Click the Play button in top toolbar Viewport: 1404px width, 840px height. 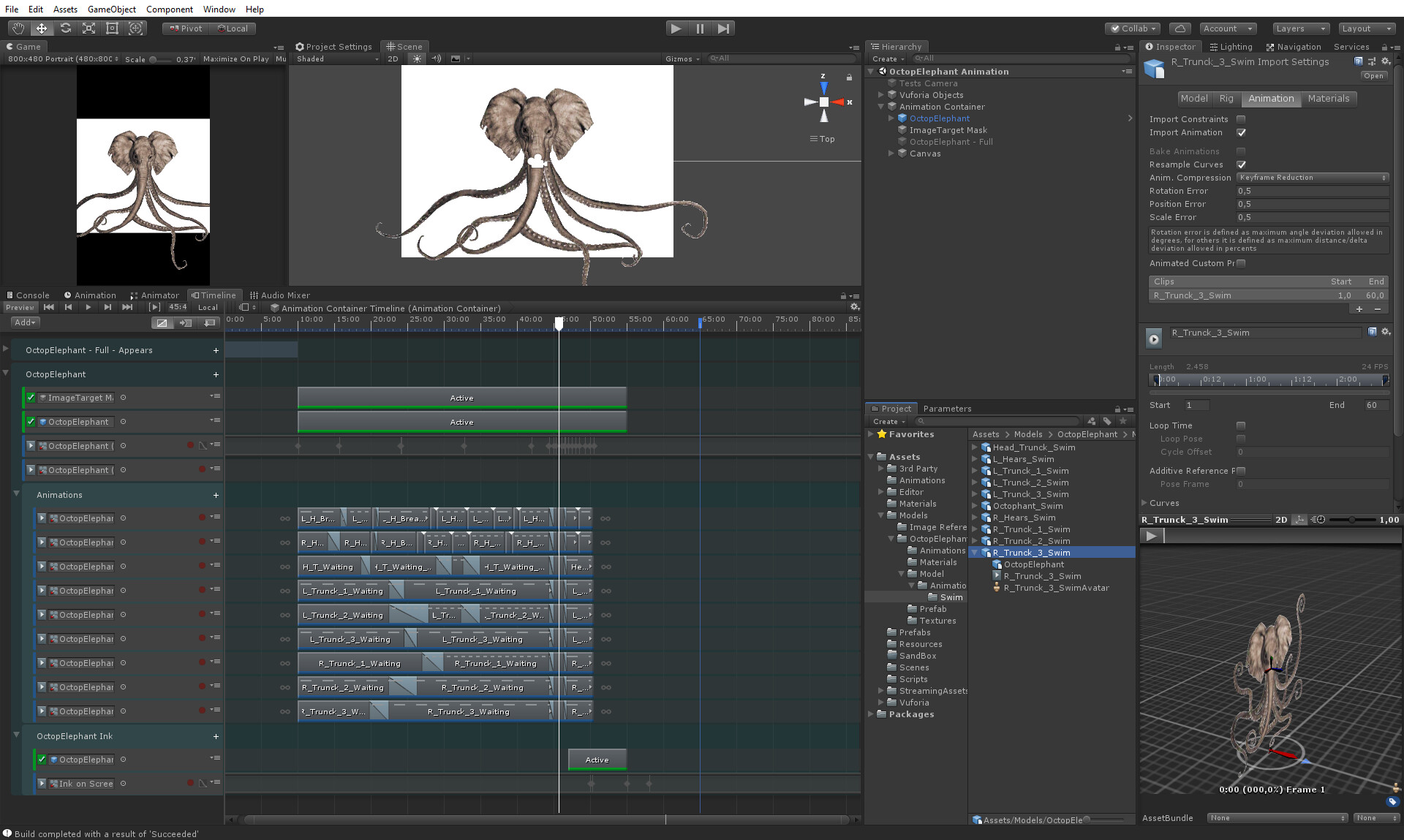pos(676,29)
